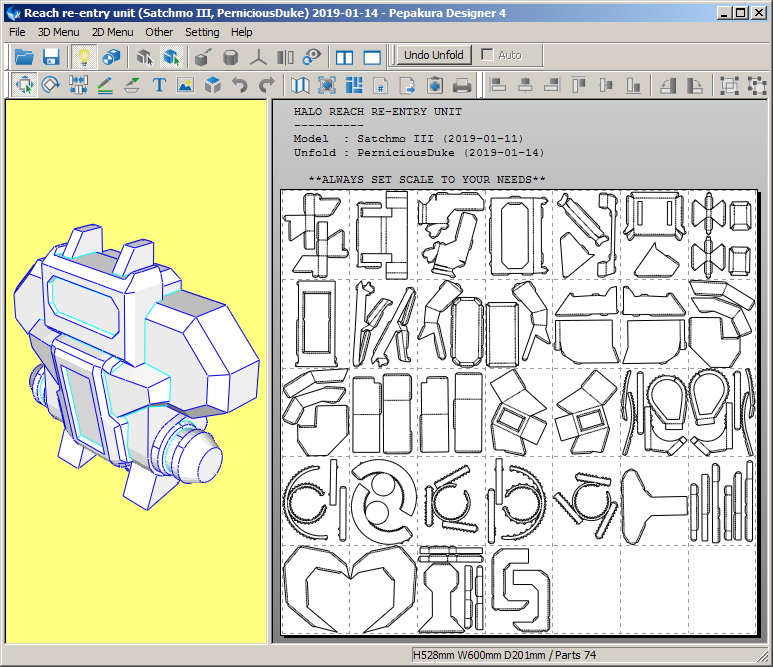Select the heart-shaped part on the pattern
Screen dimensions: 773x667
pos(350,589)
